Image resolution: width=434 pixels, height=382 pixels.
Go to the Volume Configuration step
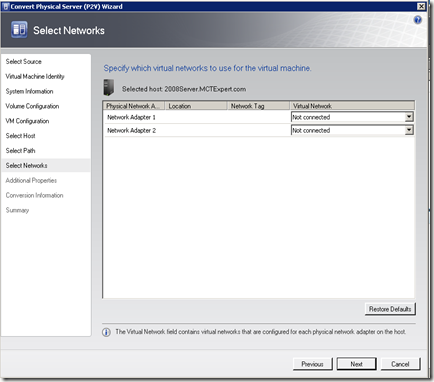tap(32, 106)
